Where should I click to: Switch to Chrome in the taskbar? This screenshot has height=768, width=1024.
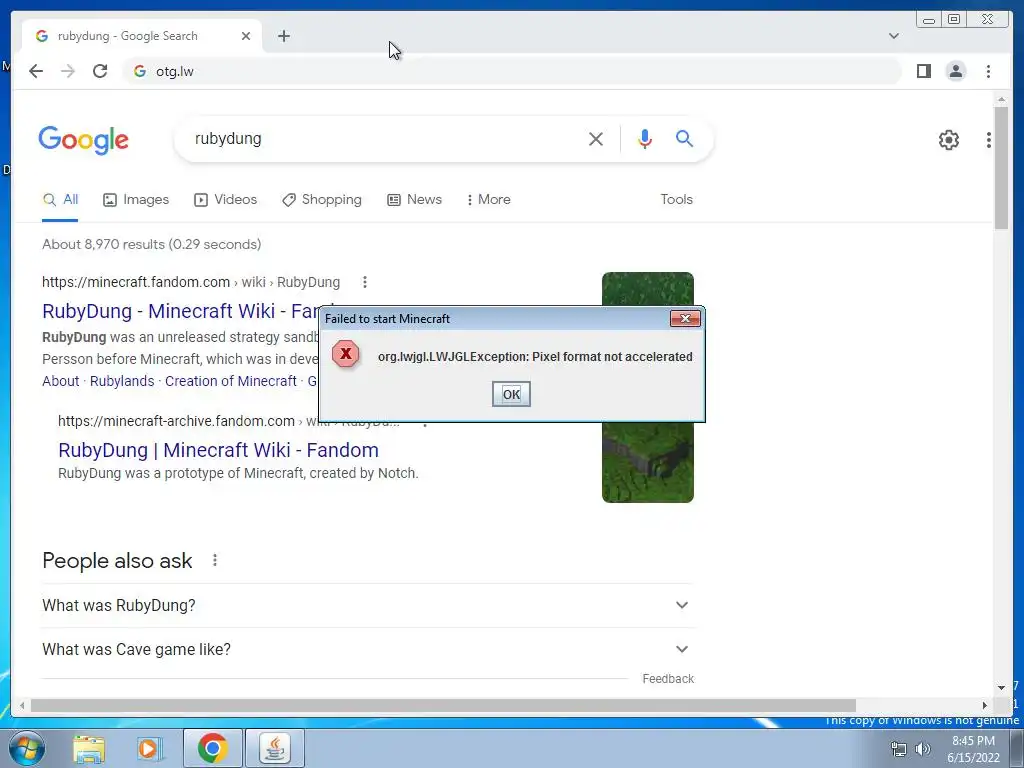(212, 748)
